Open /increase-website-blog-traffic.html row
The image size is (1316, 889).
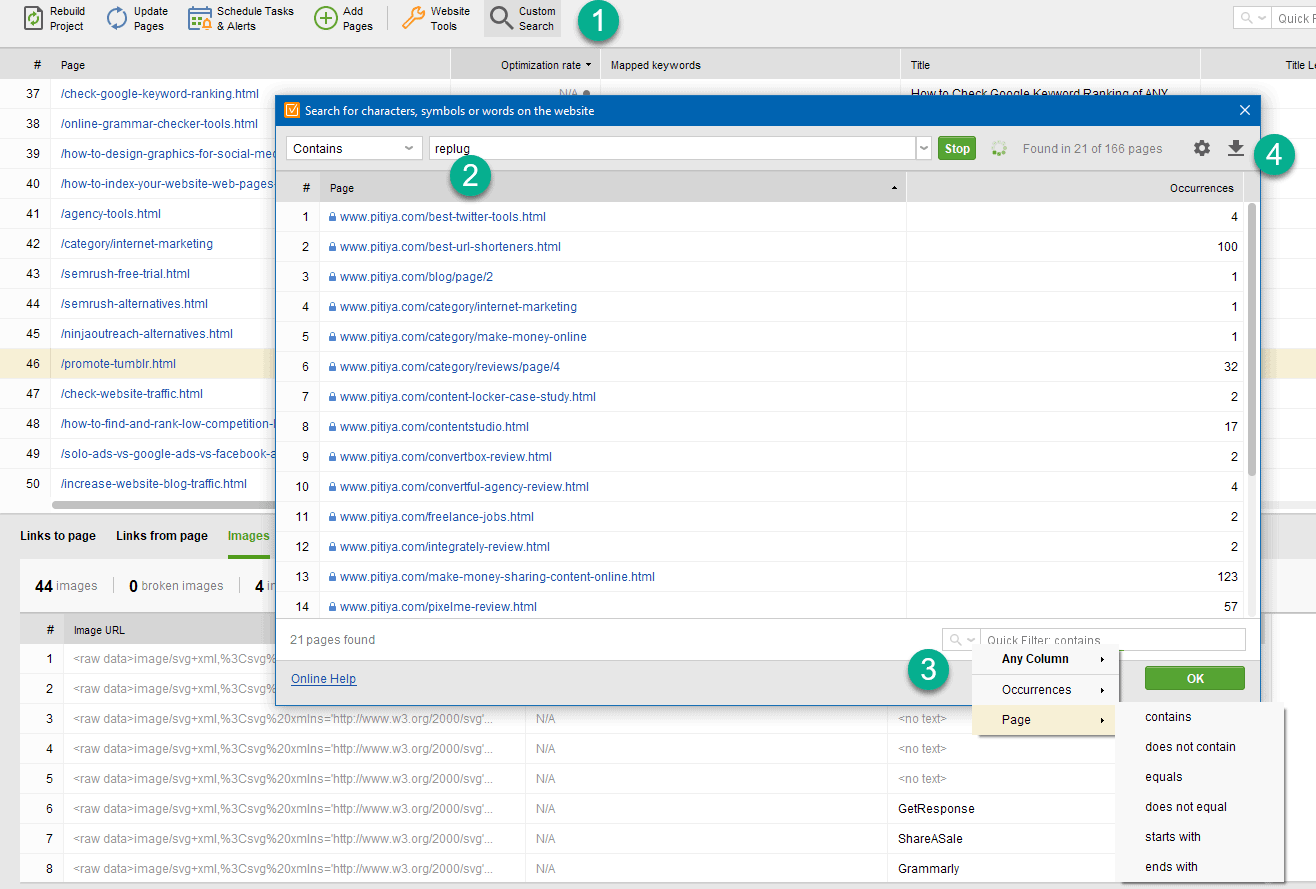[154, 484]
